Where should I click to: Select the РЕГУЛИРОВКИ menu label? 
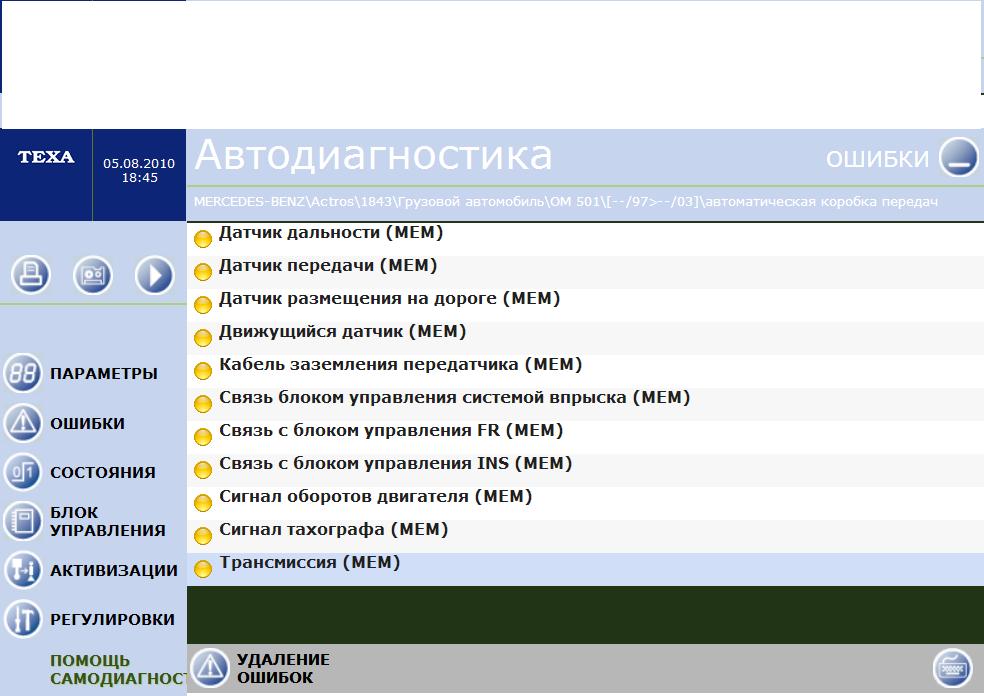112,619
